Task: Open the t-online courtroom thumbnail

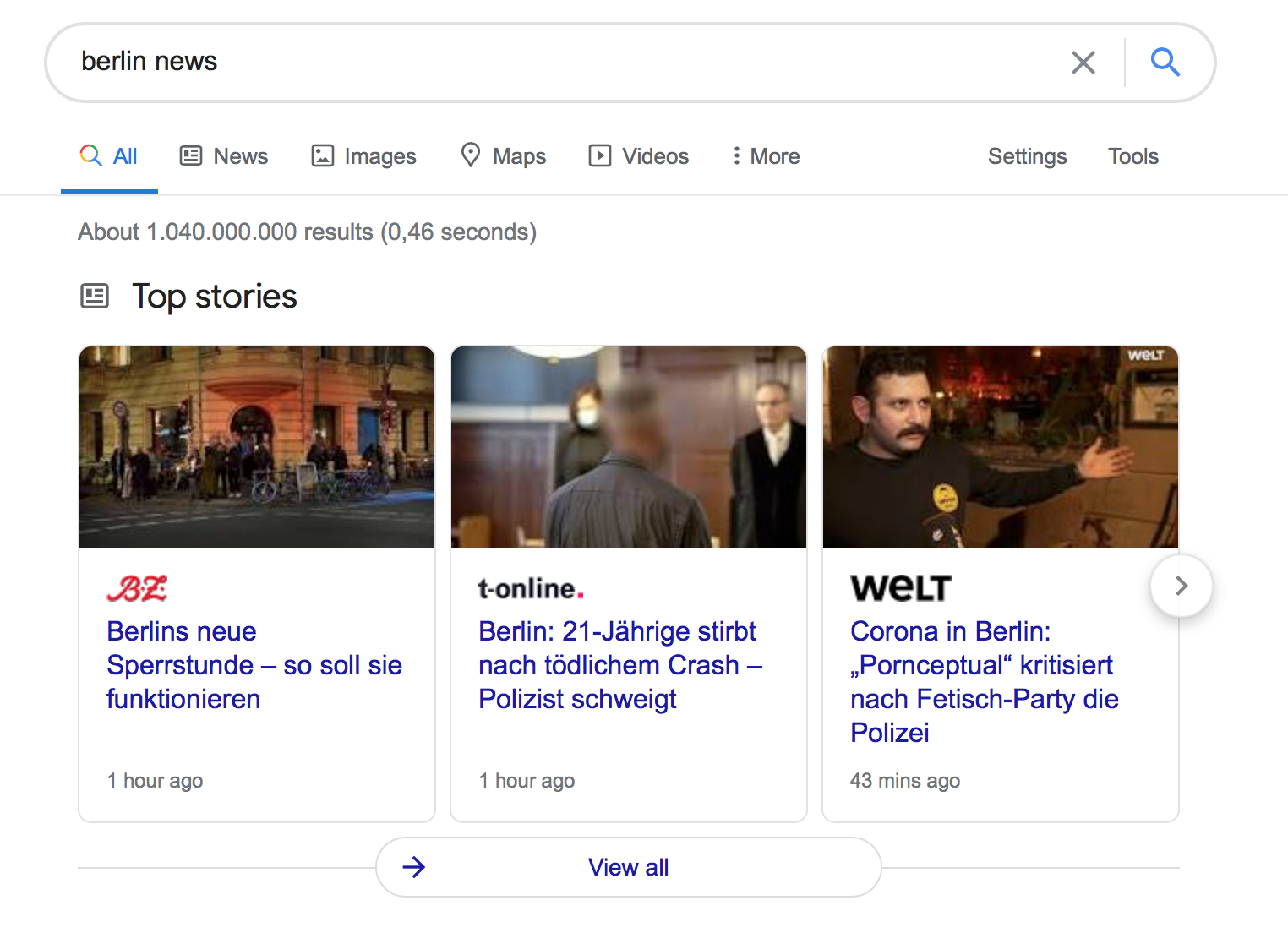Action: pyautogui.click(x=629, y=447)
